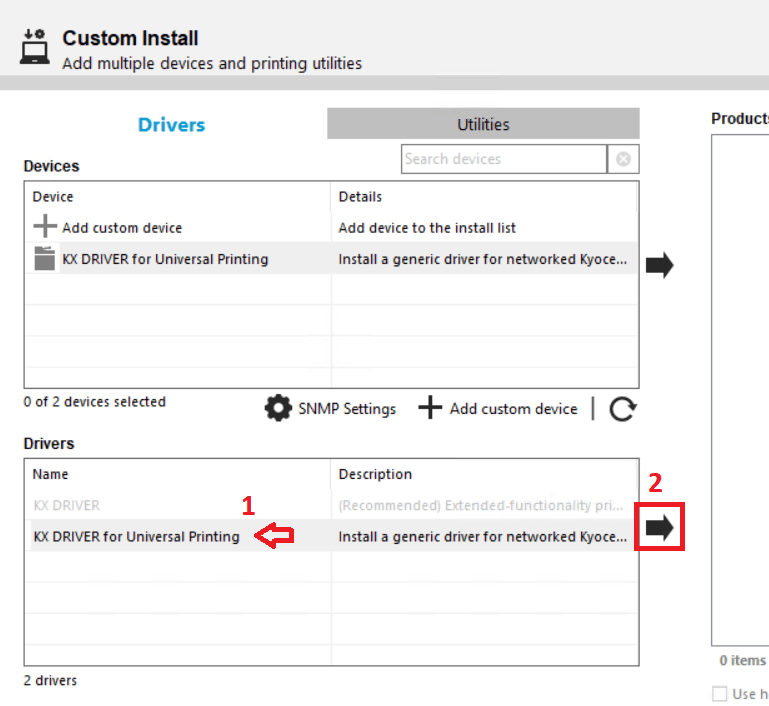Click the driver description 'Install a generic driver'
Image resolution: width=769 pixels, height=706 pixels.
pos(483,537)
